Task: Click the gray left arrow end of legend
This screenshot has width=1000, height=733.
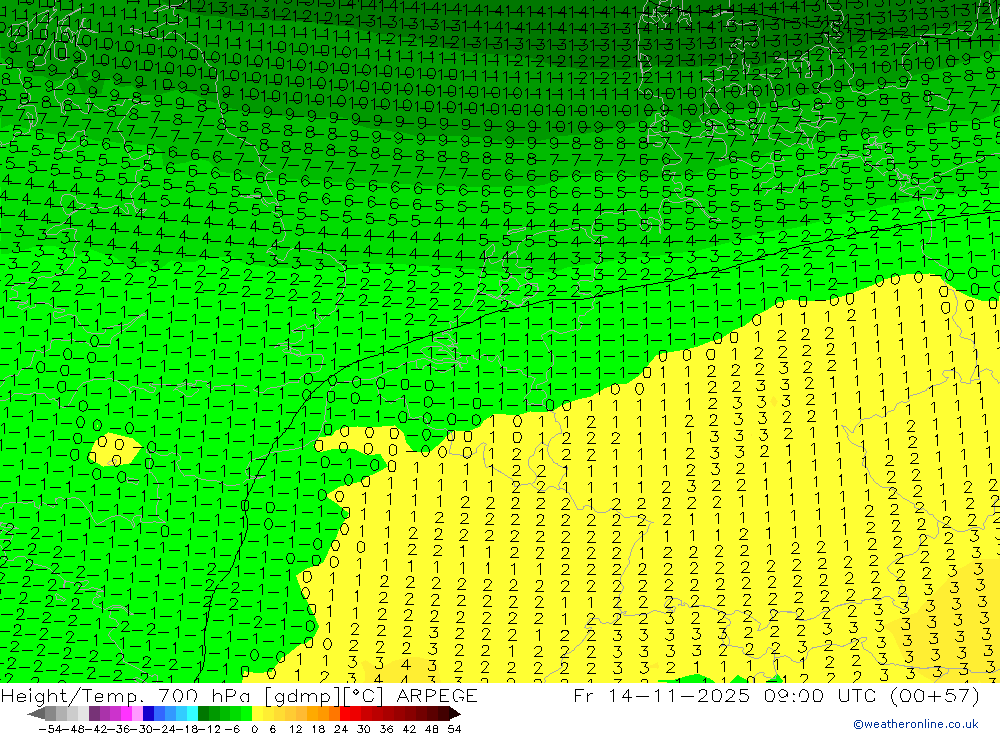Action: point(36,714)
